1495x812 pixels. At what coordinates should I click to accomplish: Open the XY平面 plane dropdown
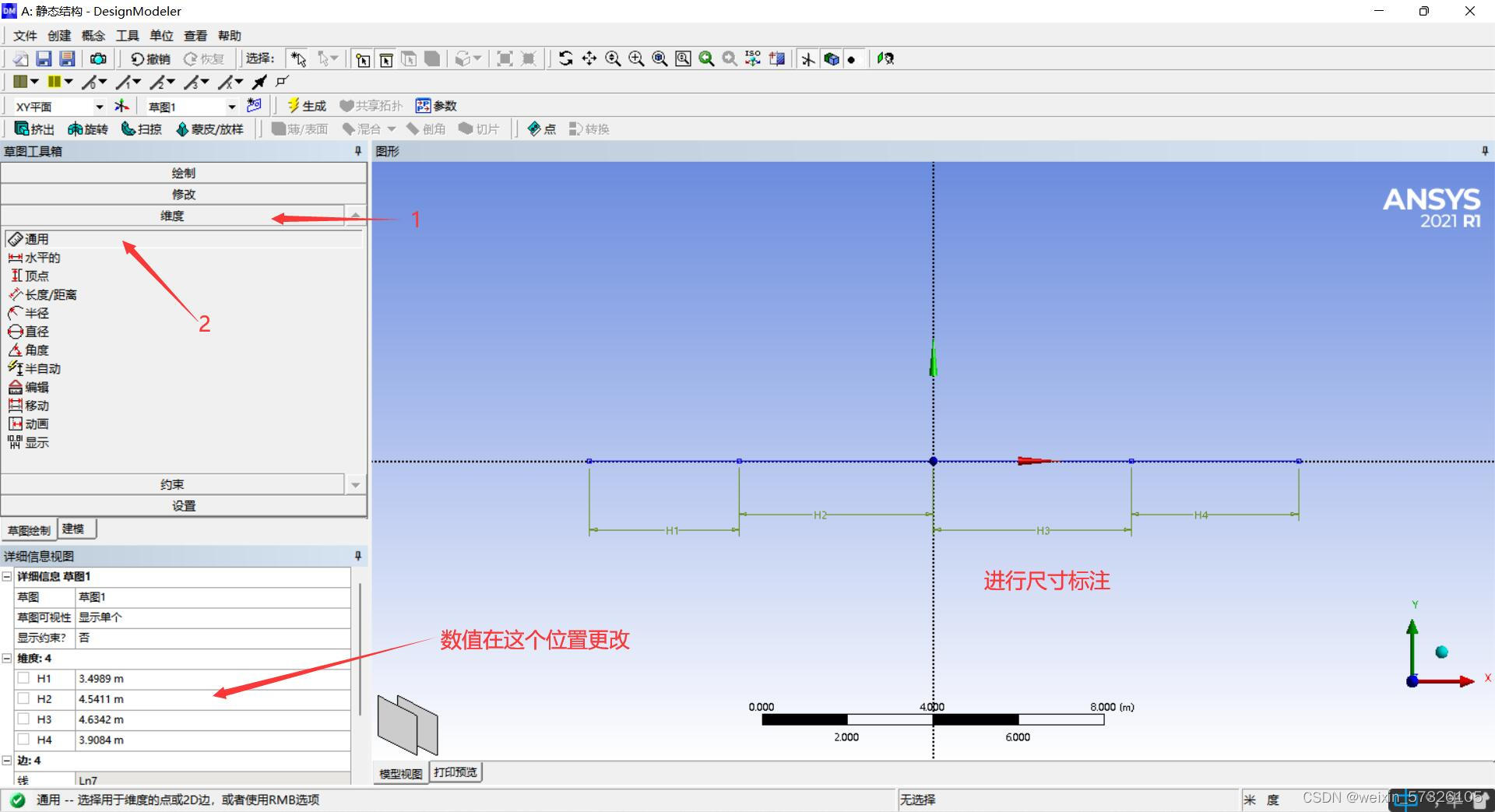[x=99, y=107]
